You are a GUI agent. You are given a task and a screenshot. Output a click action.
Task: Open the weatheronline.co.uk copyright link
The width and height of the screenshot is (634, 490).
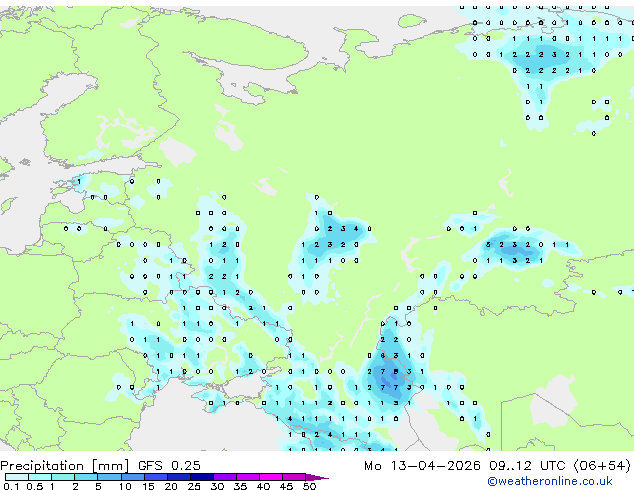click(x=550, y=481)
